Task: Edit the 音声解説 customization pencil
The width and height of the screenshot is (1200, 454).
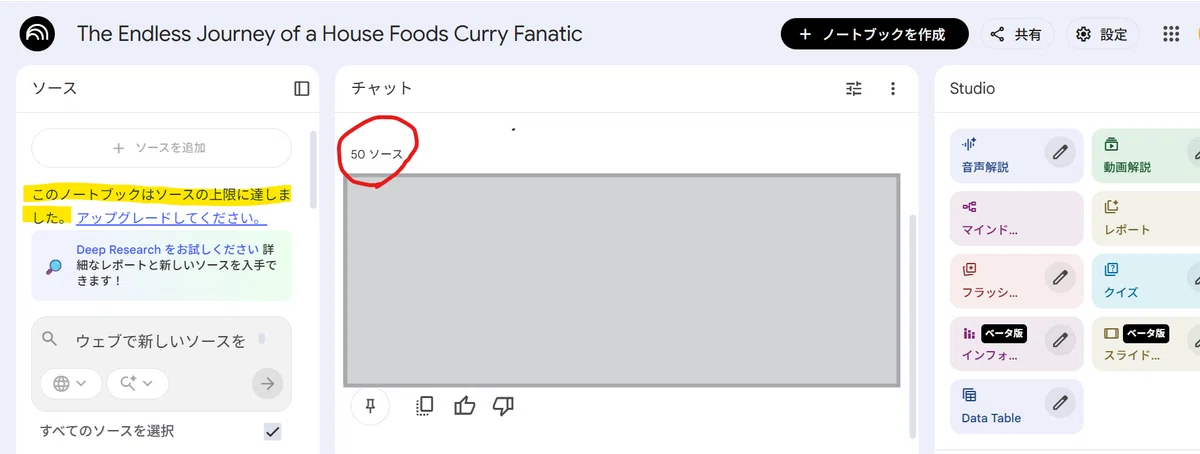Action: point(1060,153)
